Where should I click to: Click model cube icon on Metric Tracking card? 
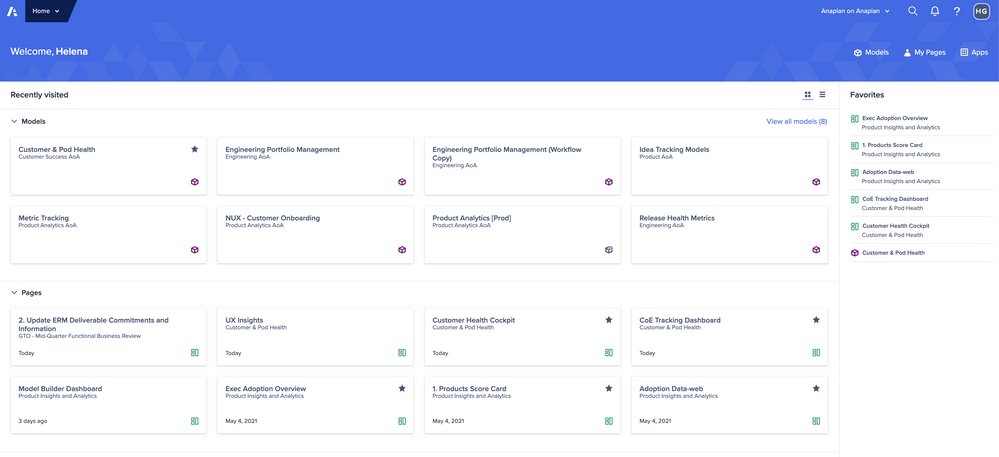tap(195, 250)
